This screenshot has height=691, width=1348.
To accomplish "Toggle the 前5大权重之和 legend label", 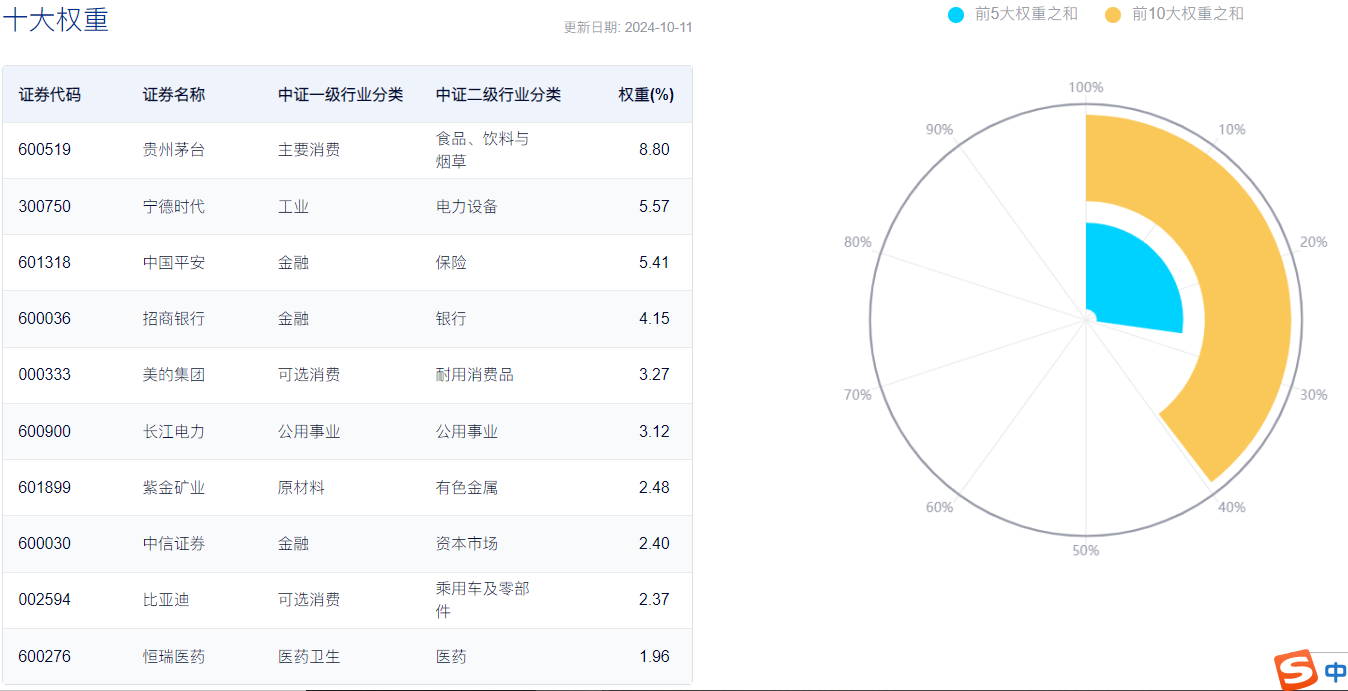I will [1026, 14].
